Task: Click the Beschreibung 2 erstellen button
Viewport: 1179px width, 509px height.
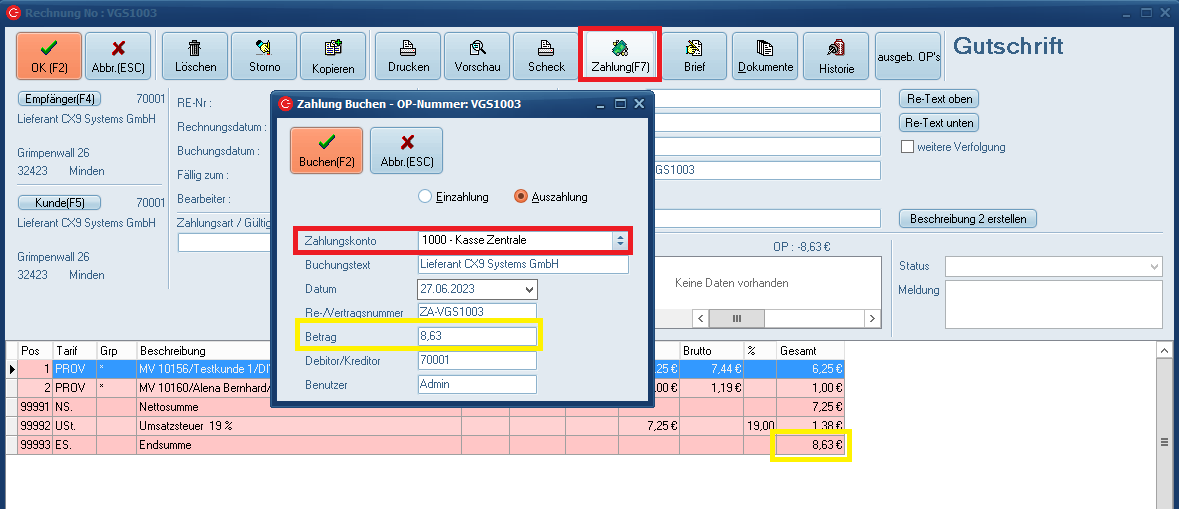Action: click(x=968, y=219)
